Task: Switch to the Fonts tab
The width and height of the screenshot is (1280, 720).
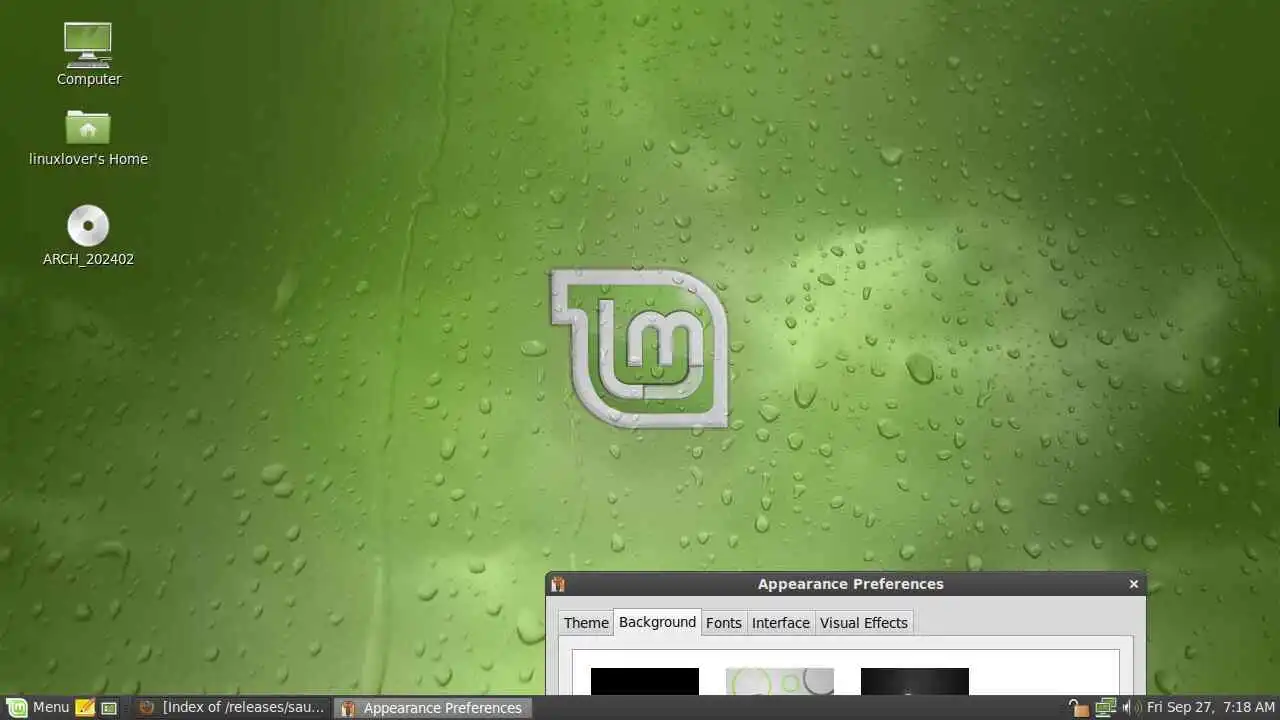Action: pyautogui.click(x=724, y=622)
